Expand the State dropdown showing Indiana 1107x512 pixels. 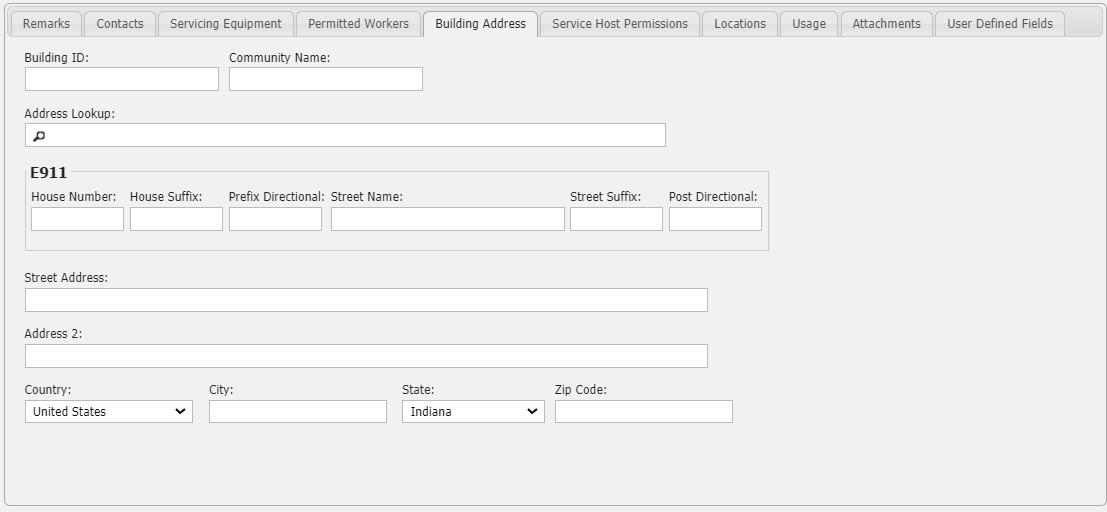[473, 411]
